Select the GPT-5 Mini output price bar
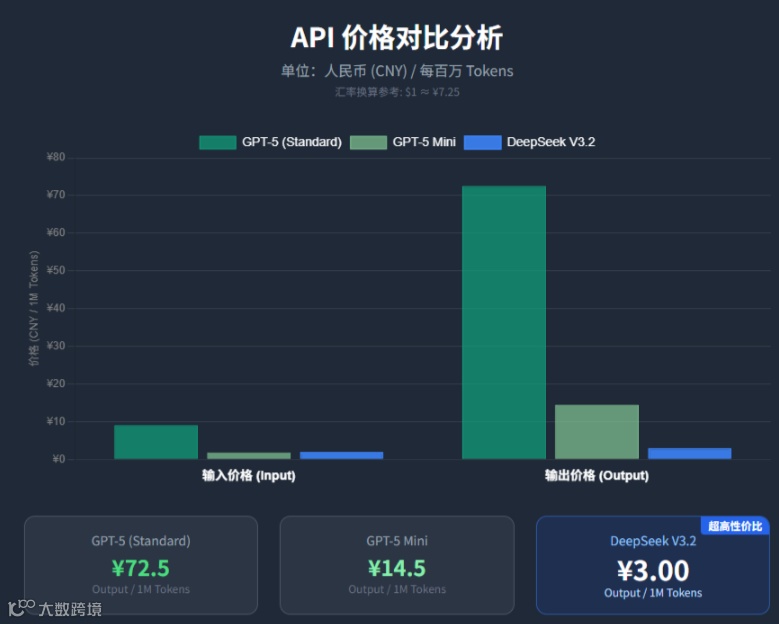This screenshot has height=624, width=779. click(597, 432)
